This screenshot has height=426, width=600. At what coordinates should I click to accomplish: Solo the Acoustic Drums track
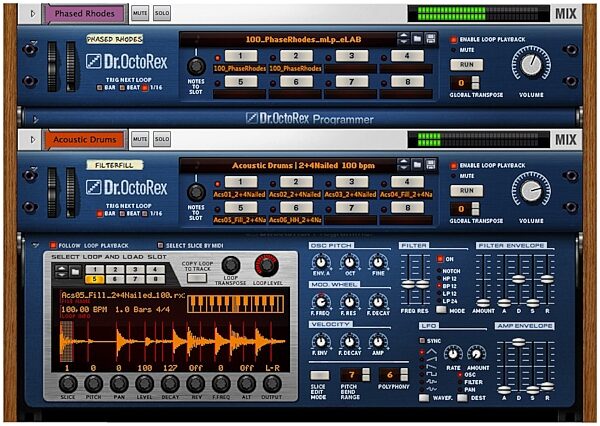[162, 140]
